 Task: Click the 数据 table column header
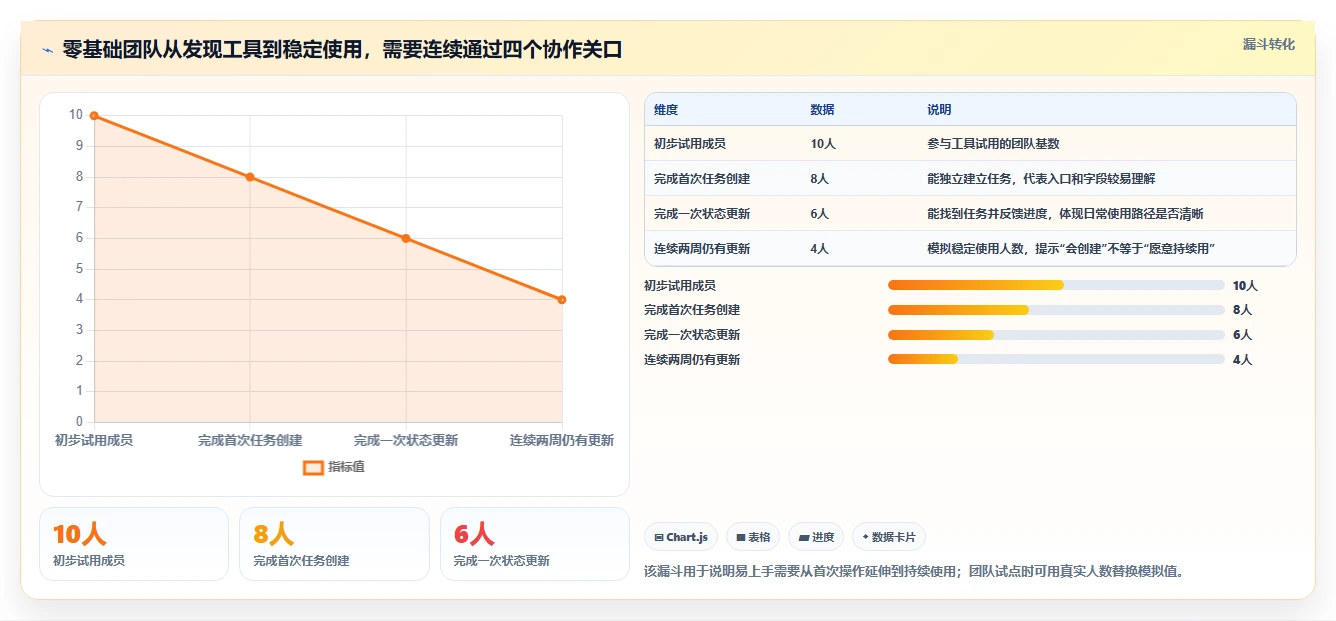click(822, 110)
